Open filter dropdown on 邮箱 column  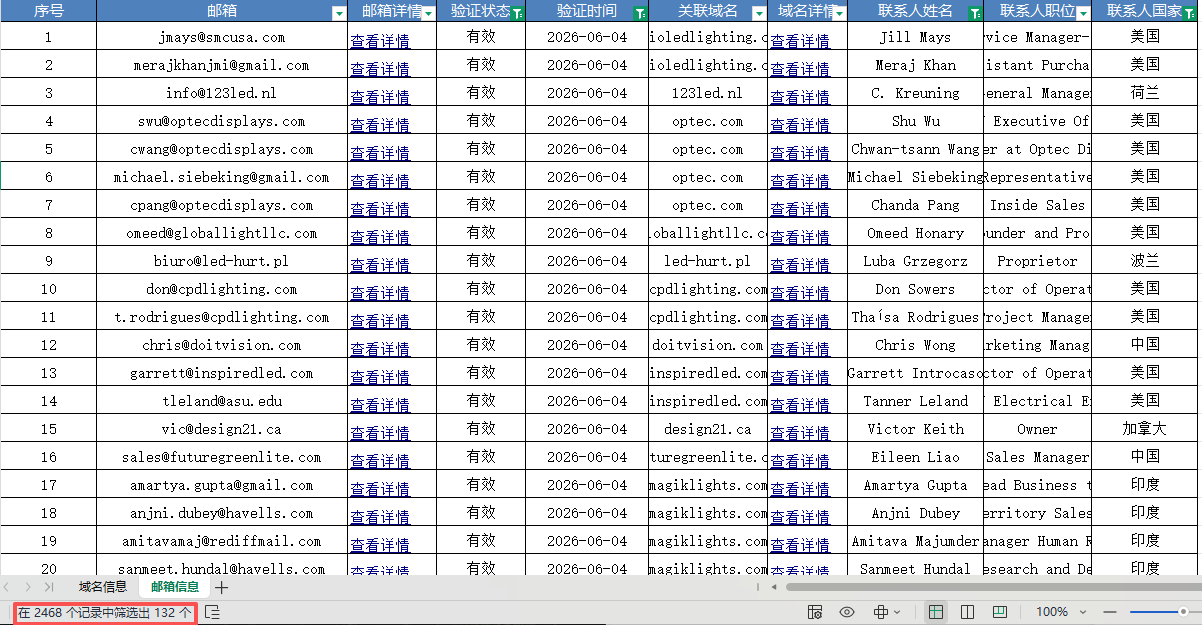coord(338,13)
